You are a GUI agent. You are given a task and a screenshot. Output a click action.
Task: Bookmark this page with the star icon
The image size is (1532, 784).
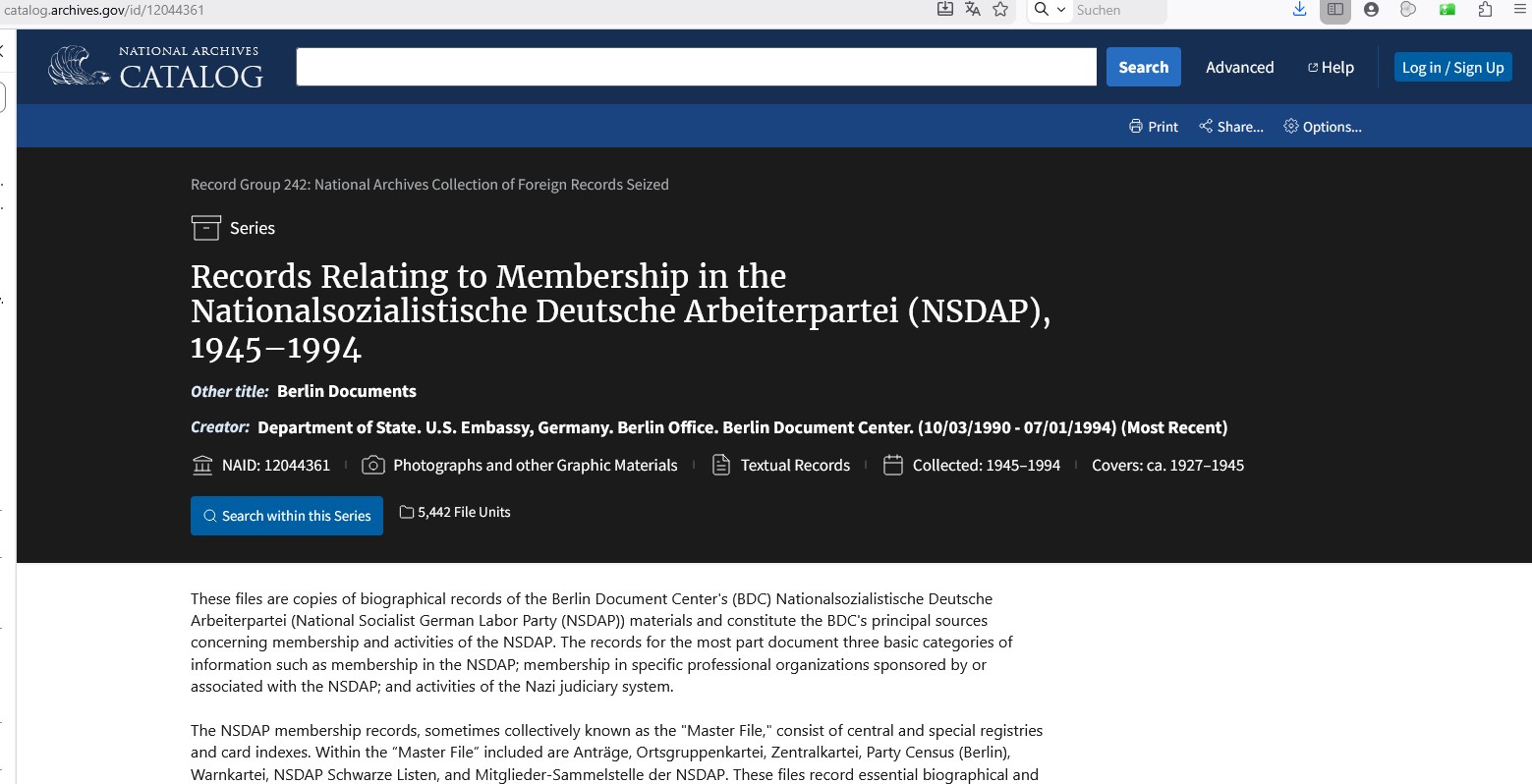pyautogui.click(x=1000, y=10)
